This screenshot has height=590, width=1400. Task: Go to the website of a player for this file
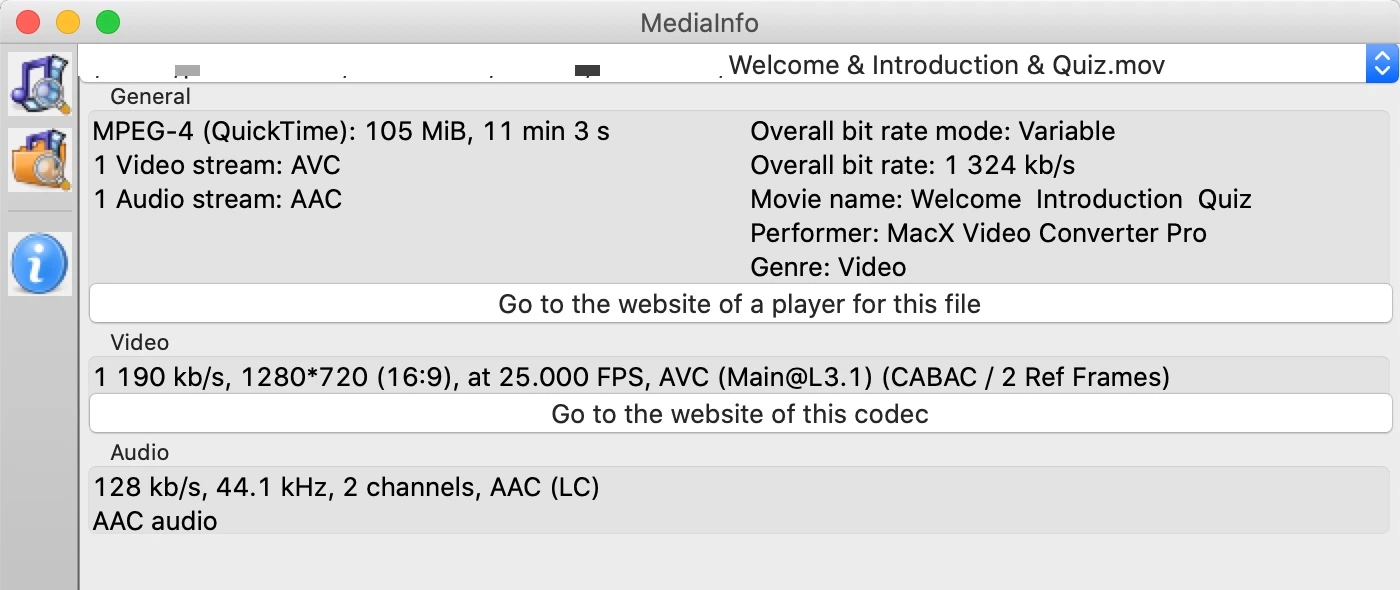tap(740, 303)
